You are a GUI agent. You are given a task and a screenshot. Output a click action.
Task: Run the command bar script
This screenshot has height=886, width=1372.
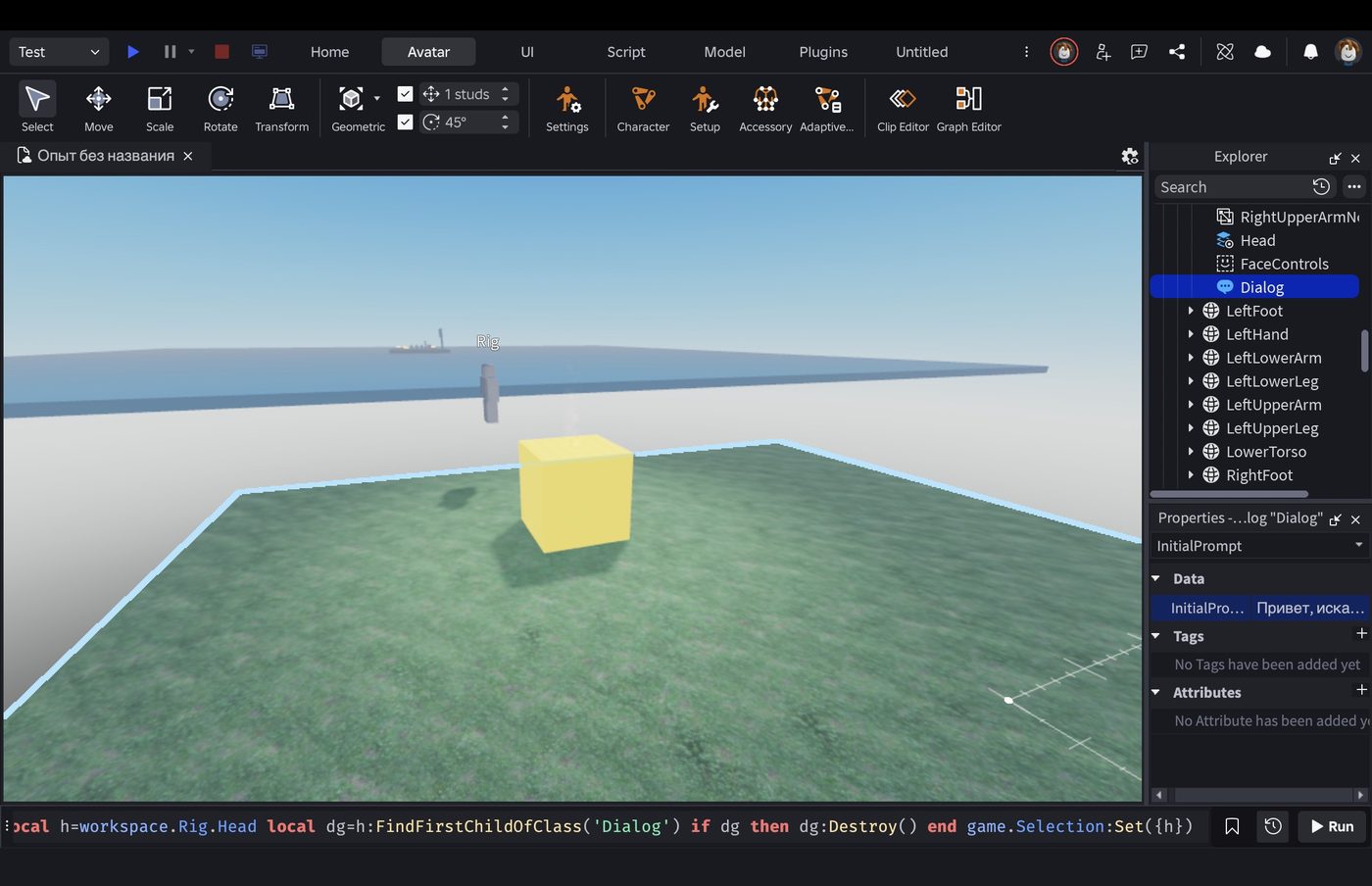click(x=1332, y=826)
